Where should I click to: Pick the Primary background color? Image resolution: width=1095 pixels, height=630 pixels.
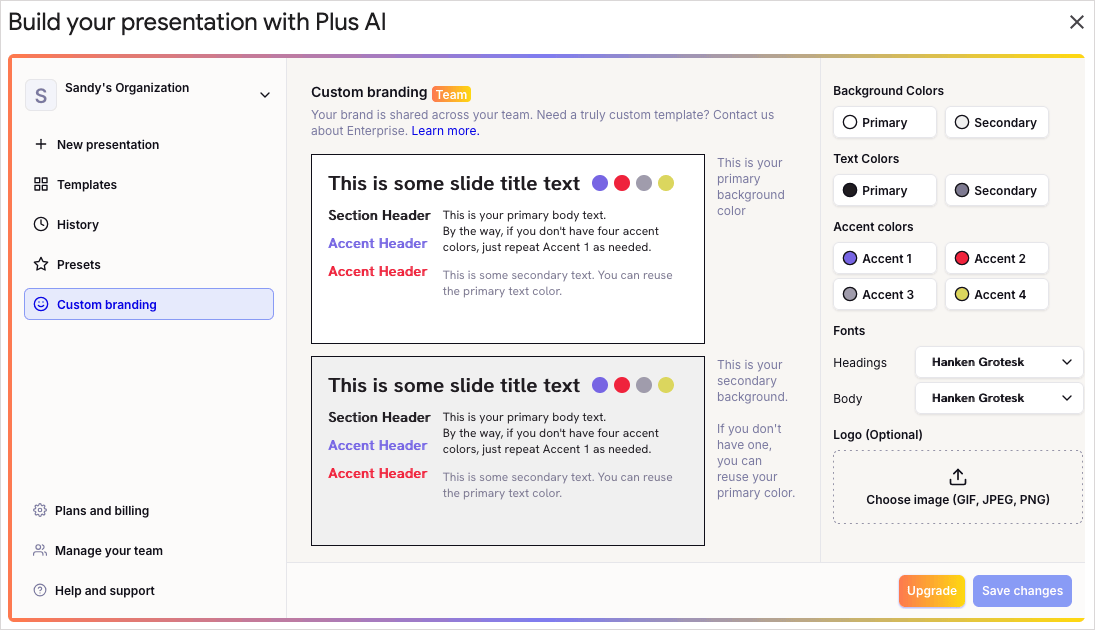(884, 122)
